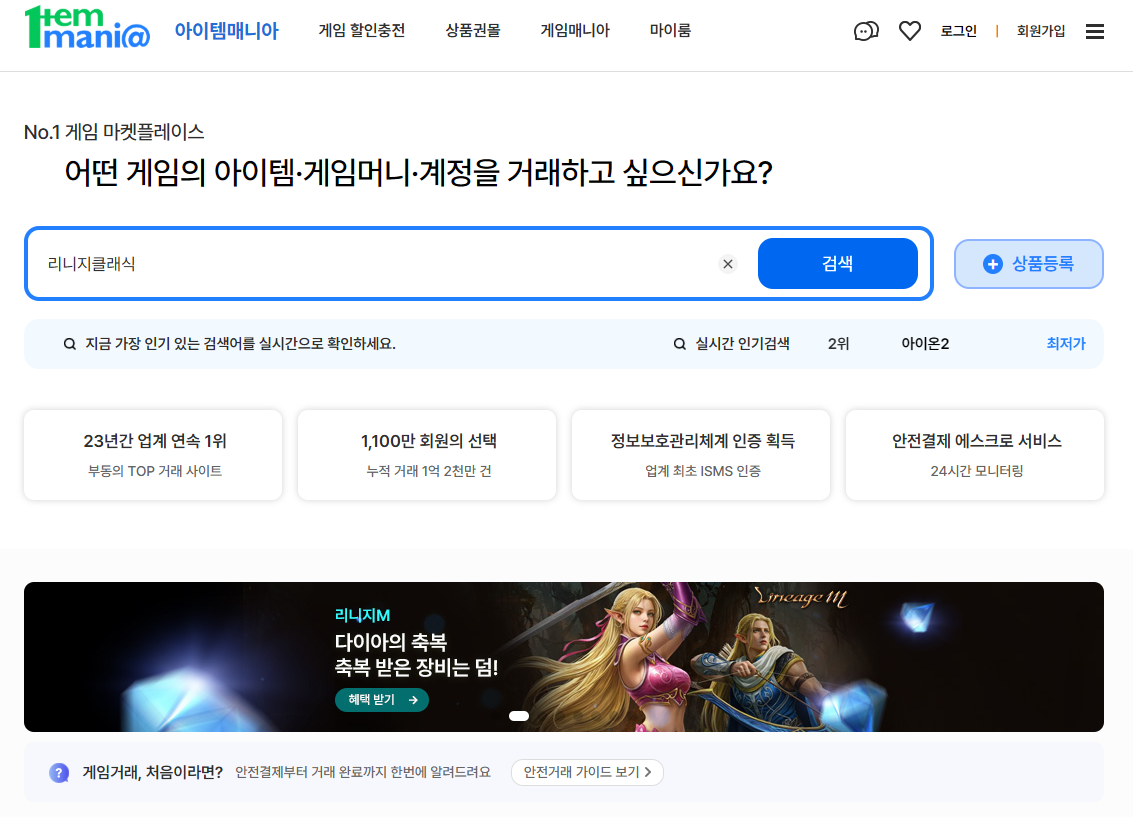Click the 실시간 인기검색 label

tap(742, 344)
